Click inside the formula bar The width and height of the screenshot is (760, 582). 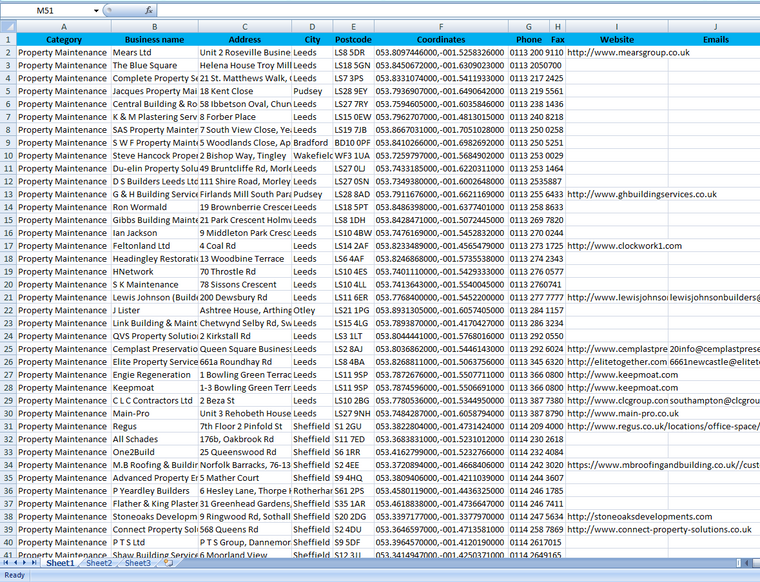[x=458, y=10]
